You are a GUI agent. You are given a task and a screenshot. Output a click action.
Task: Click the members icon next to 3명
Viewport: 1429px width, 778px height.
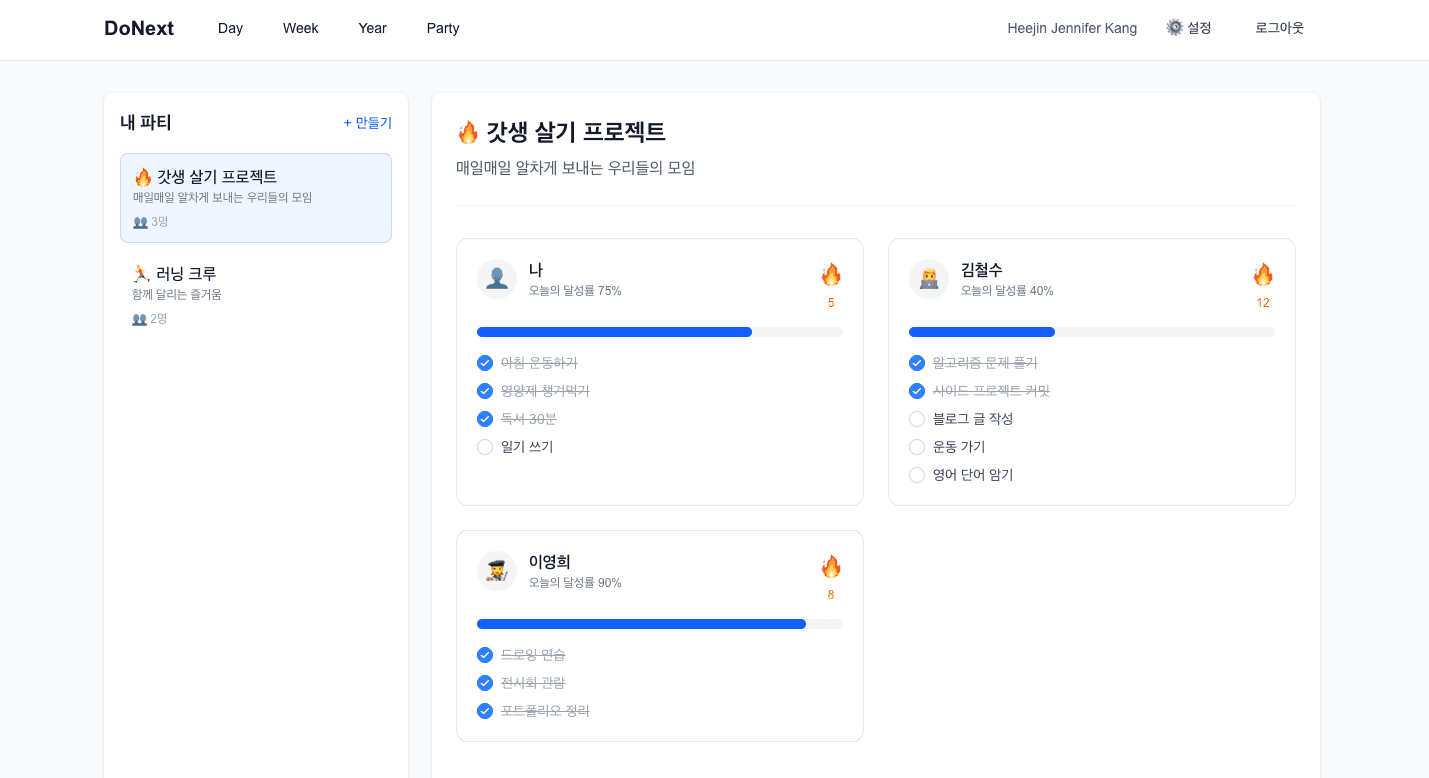[139, 222]
